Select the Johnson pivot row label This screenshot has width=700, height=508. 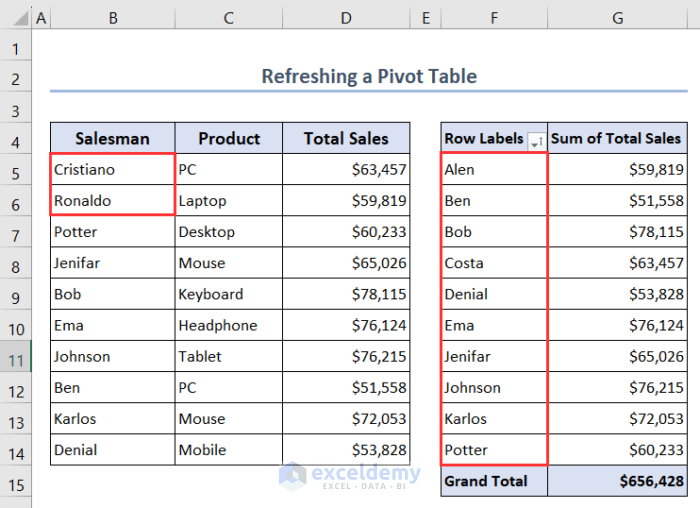(x=494, y=387)
